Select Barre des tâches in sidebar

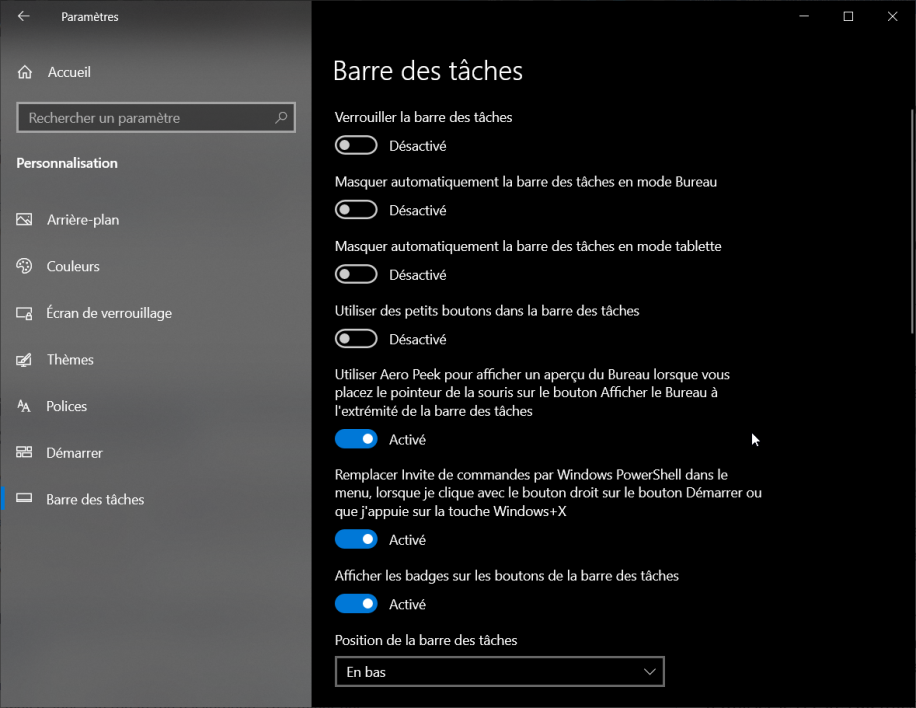tap(95, 499)
